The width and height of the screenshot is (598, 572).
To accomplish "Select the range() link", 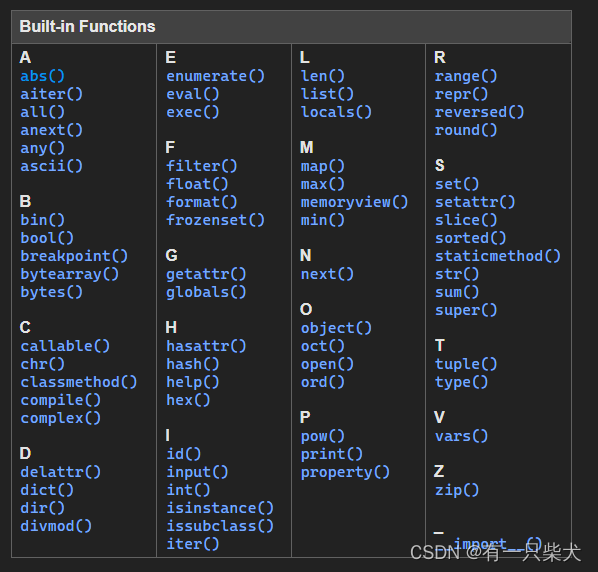I will (466, 76).
